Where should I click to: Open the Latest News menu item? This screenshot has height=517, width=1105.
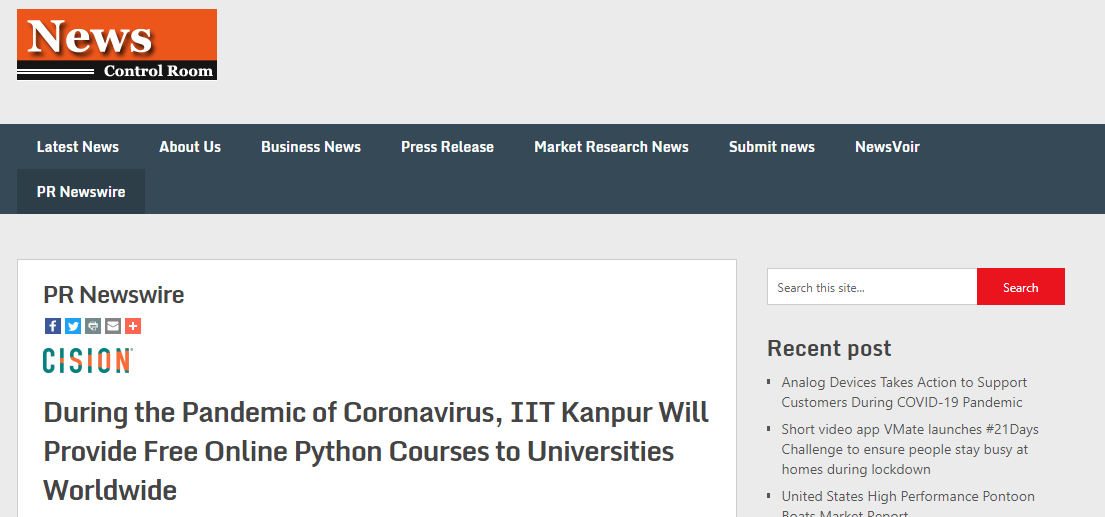click(78, 147)
